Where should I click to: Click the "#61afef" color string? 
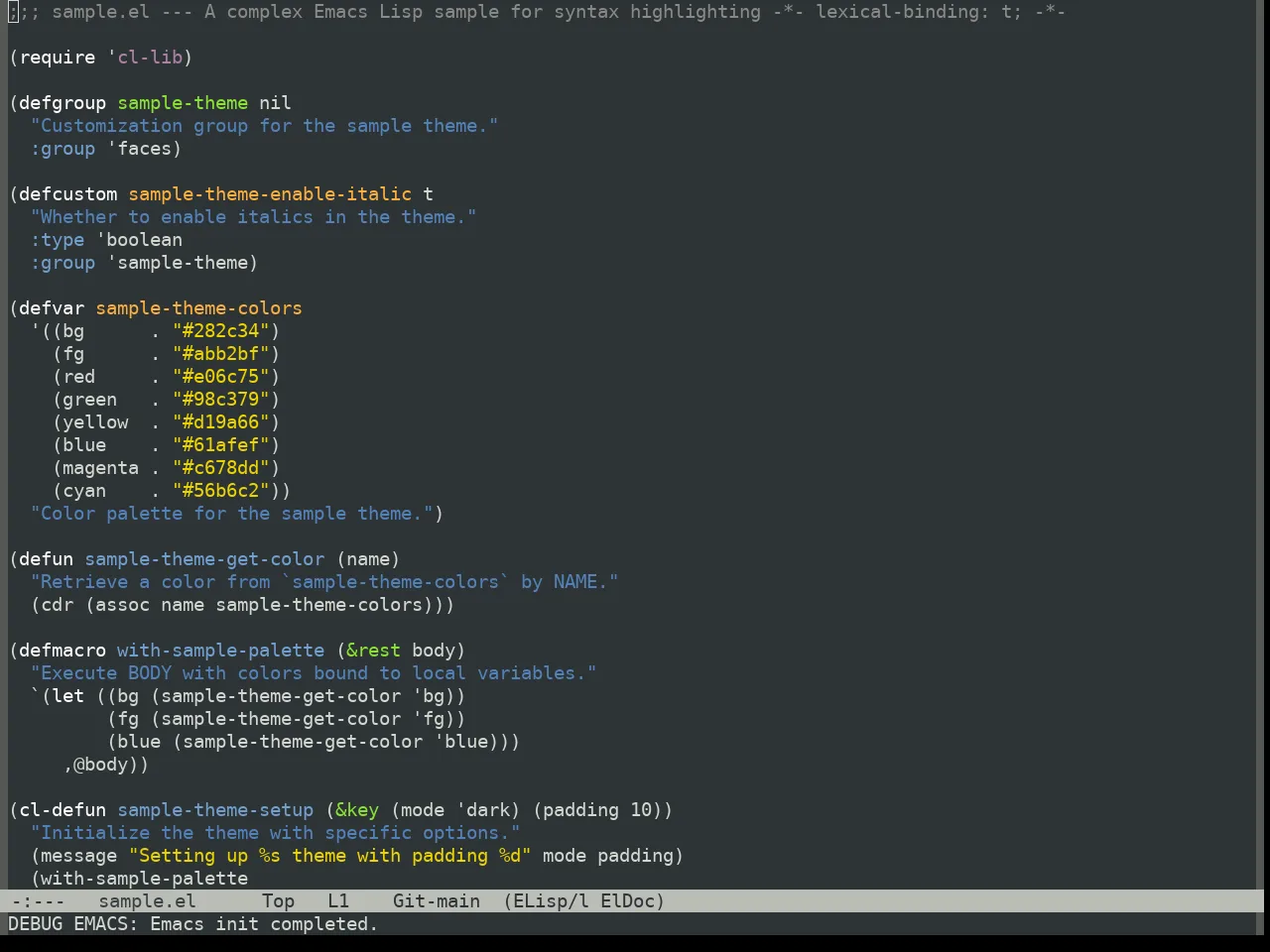coord(221,445)
